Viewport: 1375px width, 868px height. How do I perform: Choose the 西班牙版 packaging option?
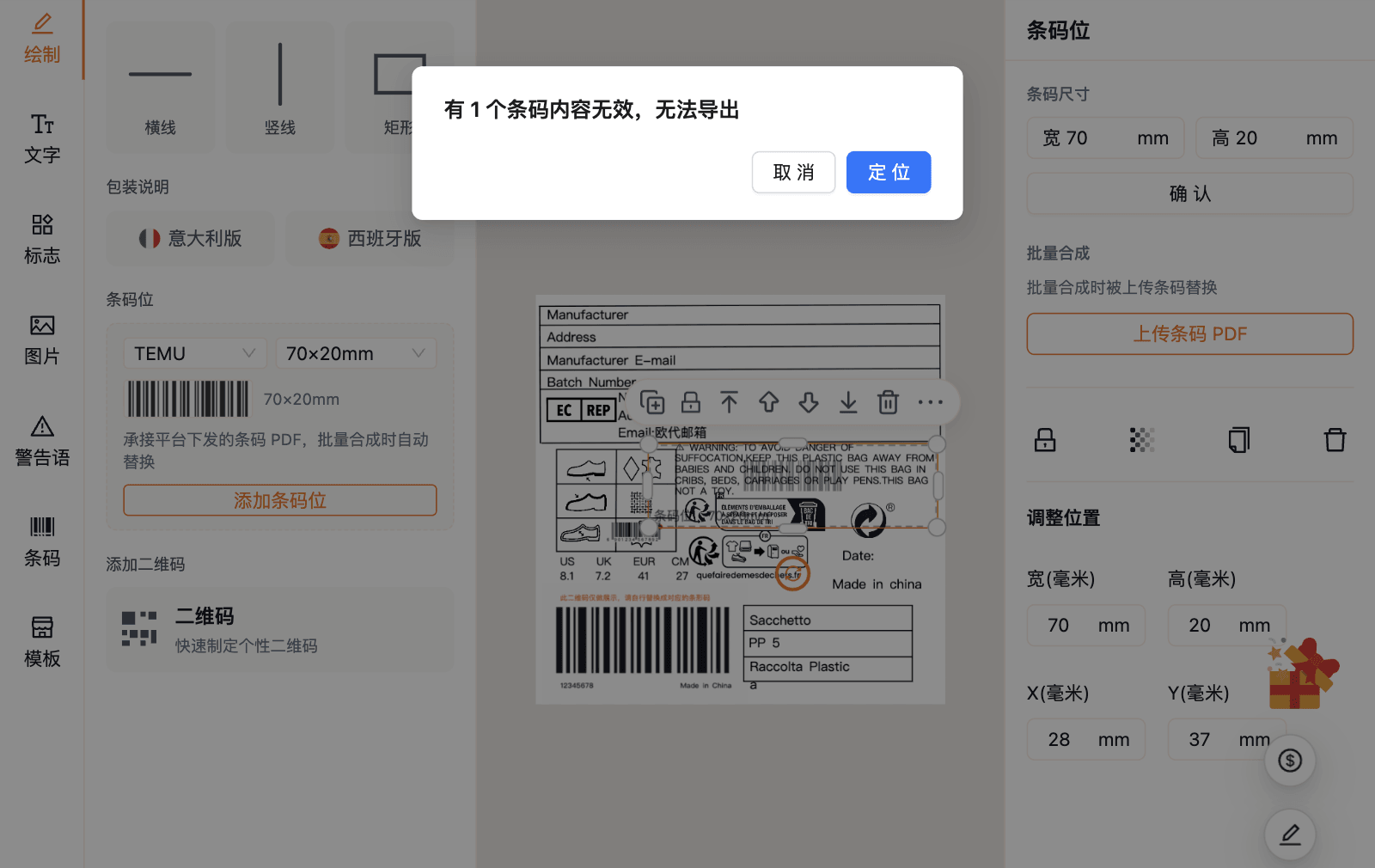(x=370, y=238)
